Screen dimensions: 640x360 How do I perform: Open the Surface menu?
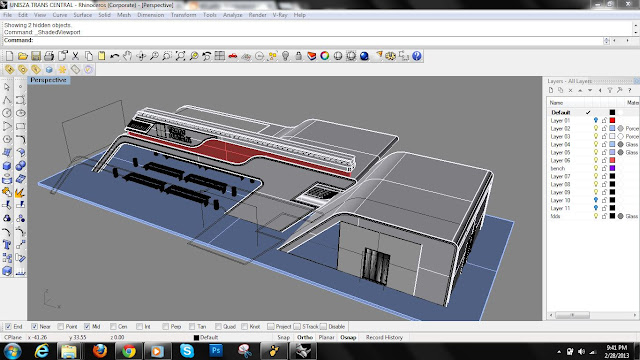[82, 15]
